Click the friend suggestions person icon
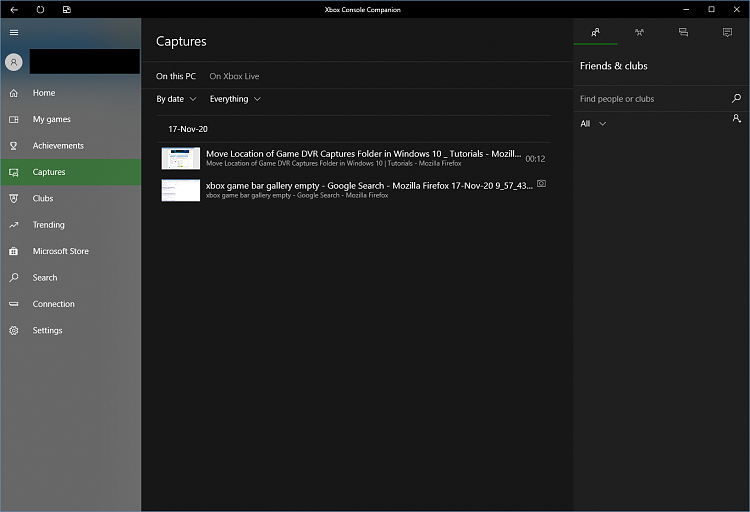 coord(737,118)
